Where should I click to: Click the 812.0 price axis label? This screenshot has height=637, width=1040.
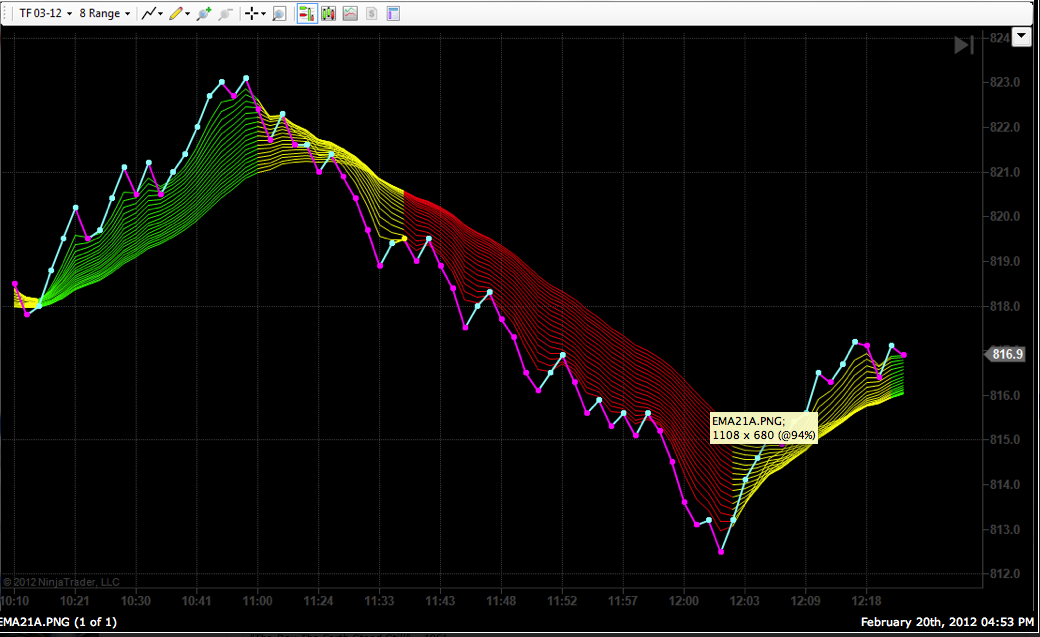pos(1005,574)
